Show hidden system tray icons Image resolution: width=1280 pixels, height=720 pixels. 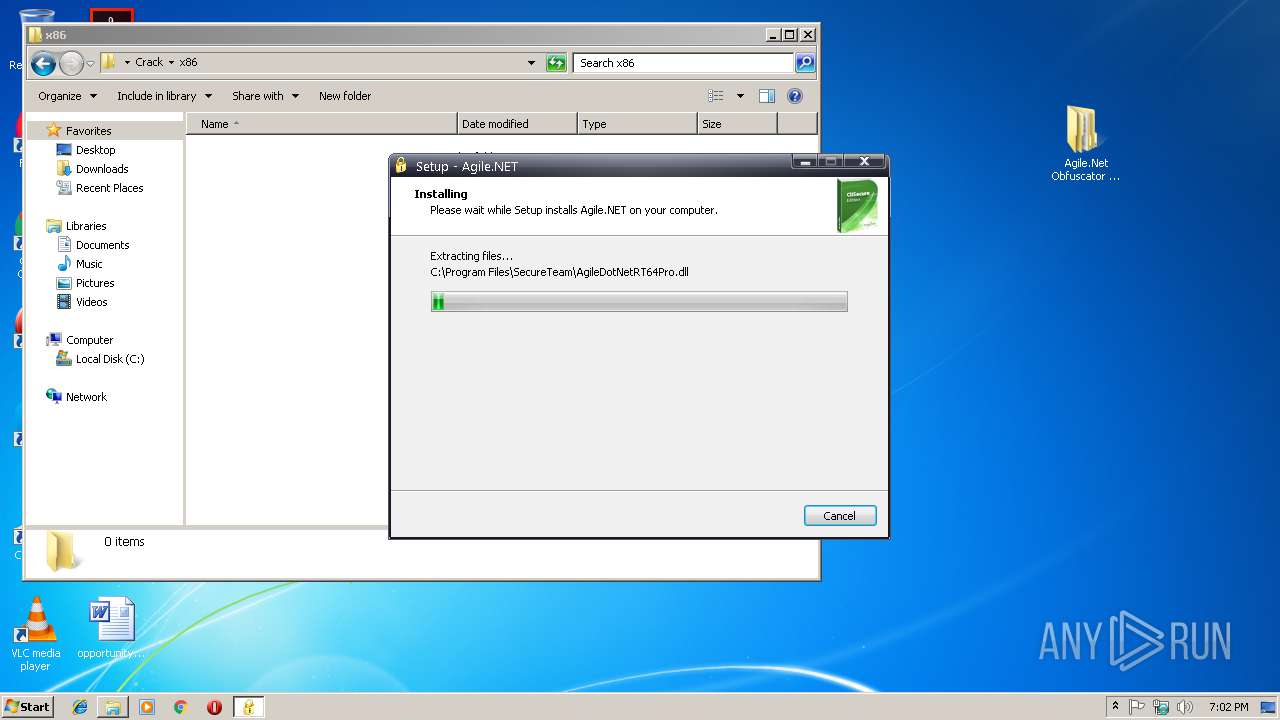[x=1115, y=707]
